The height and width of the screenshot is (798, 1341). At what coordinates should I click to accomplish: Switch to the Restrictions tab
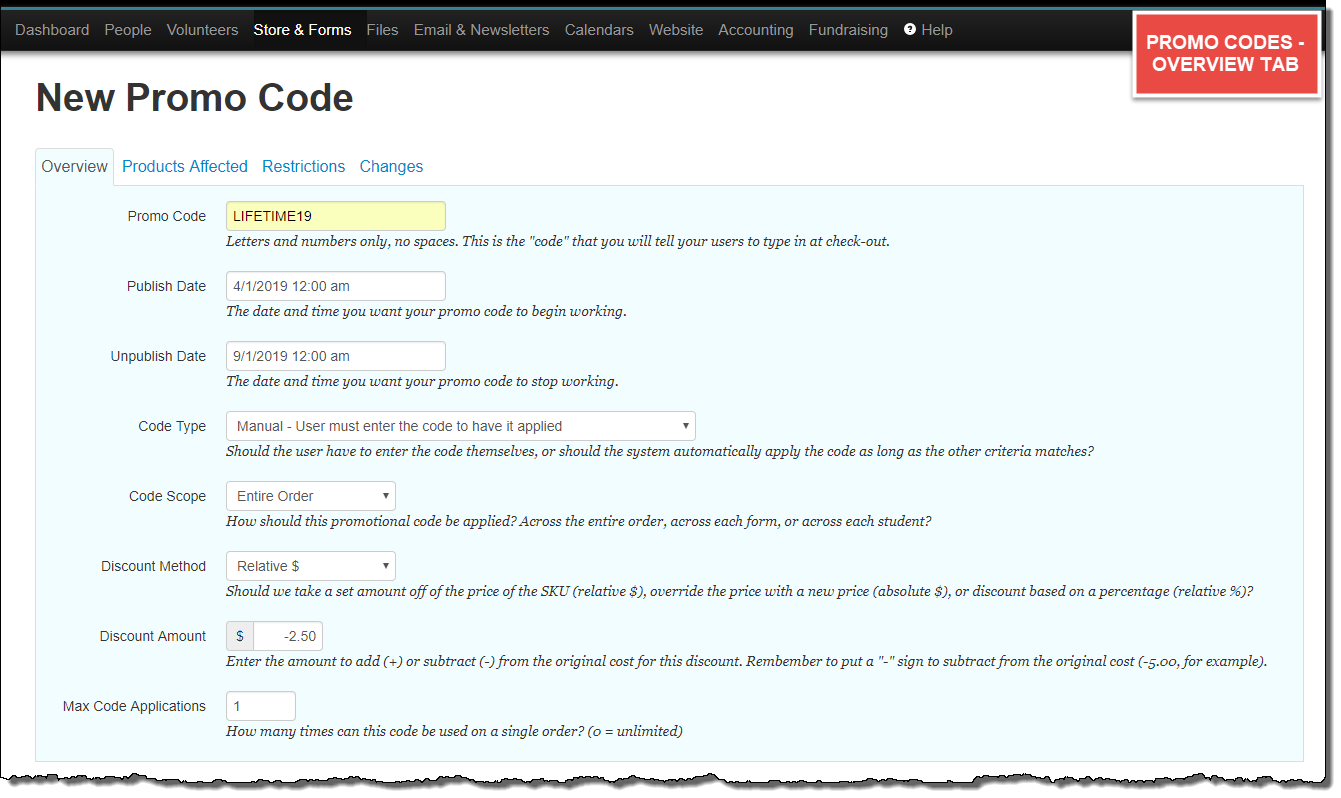[303, 167]
